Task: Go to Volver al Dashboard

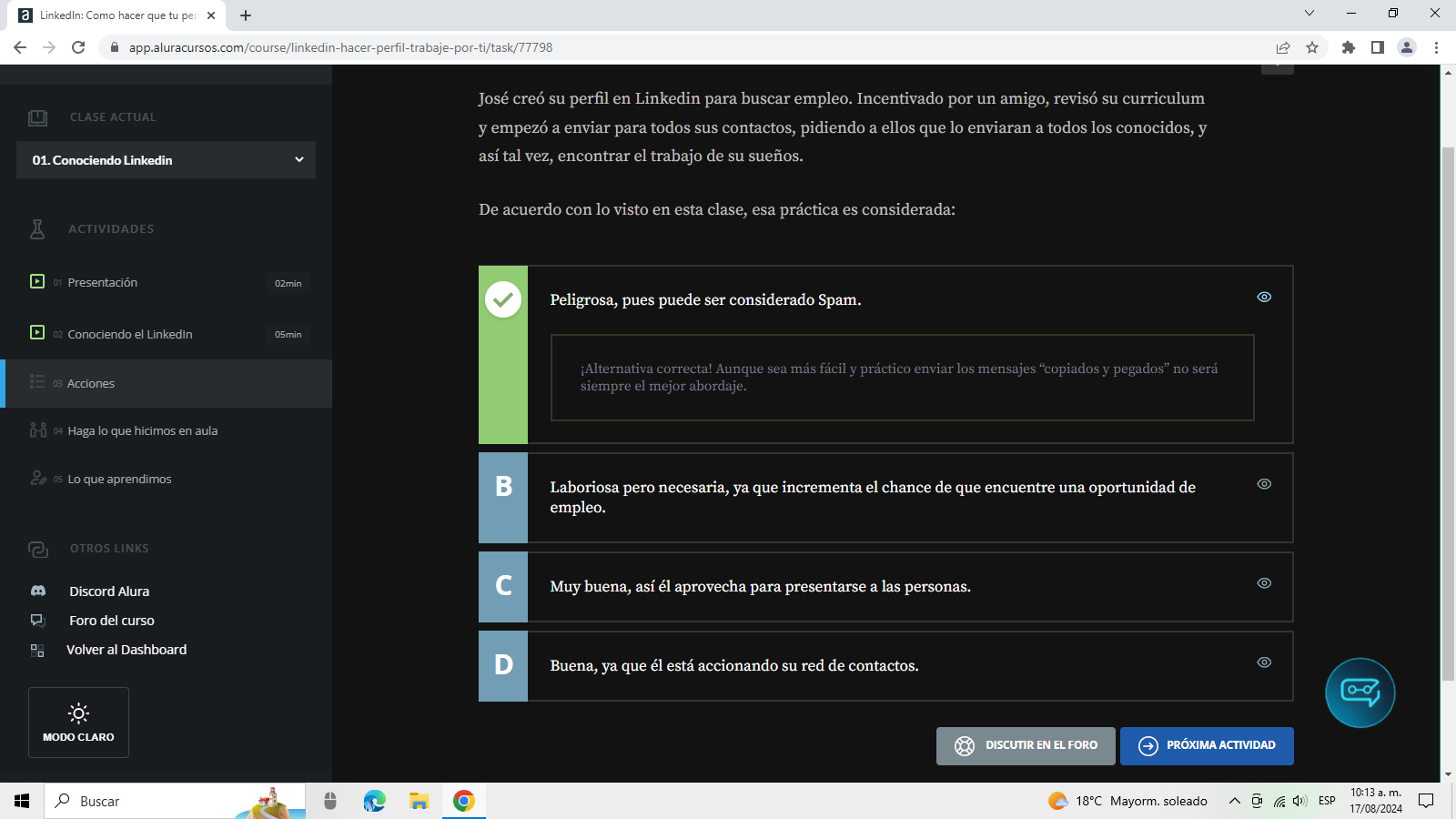Action: pyautogui.click(x=126, y=650)
